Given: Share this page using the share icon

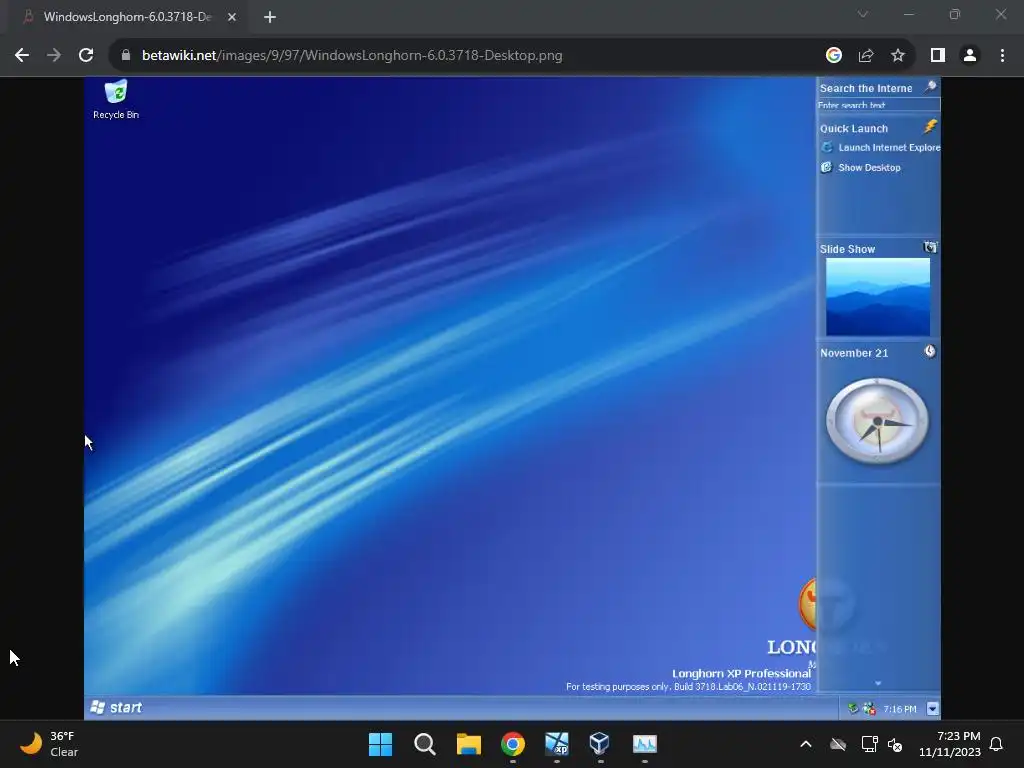Looking at the screenshot, I should 866,56.
